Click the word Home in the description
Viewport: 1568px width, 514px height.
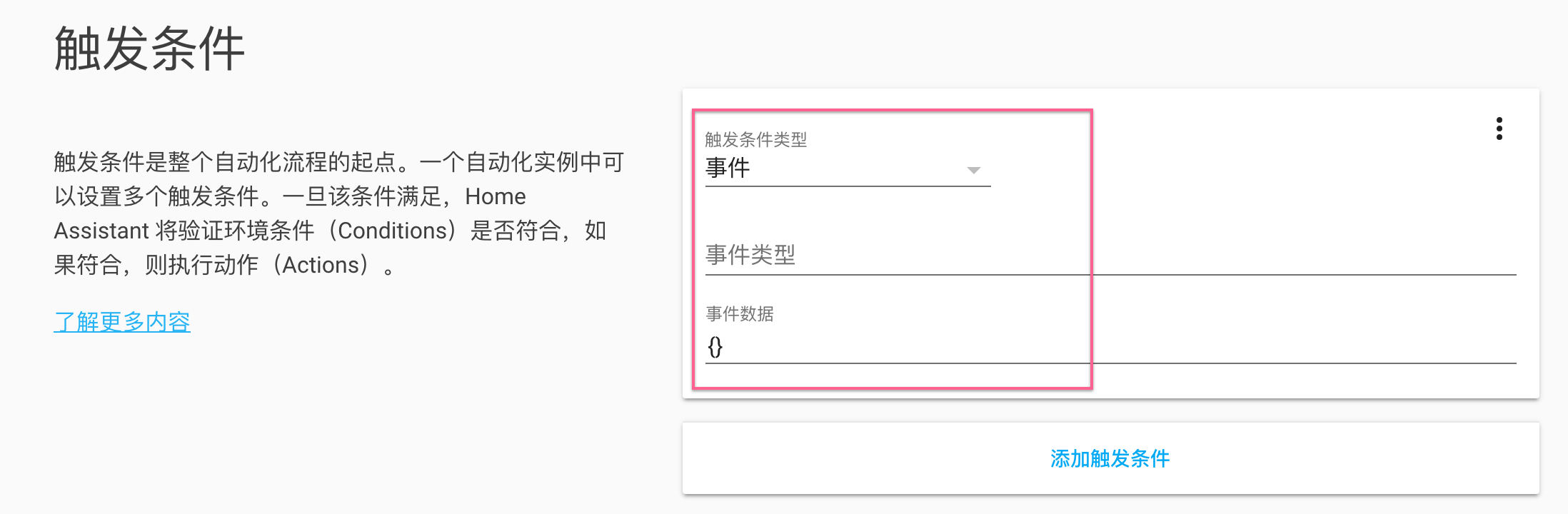tap(495, 196)
